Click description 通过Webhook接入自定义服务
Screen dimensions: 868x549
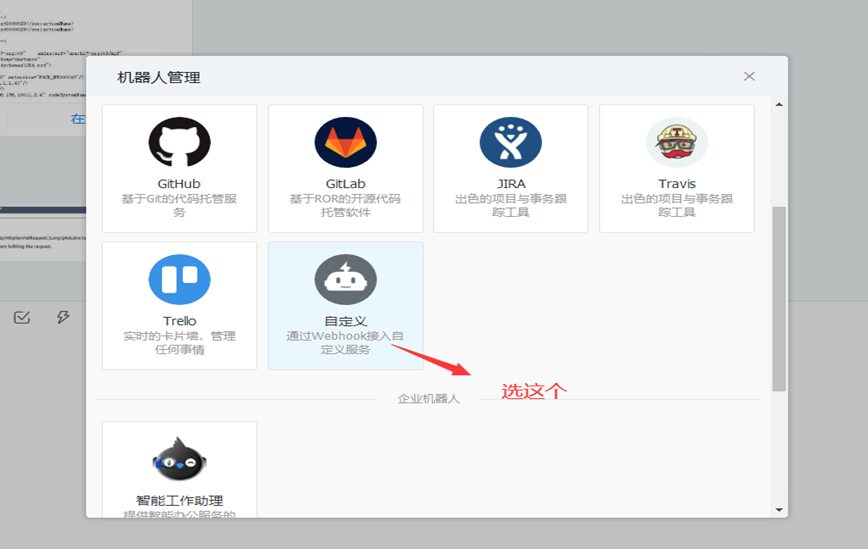pyautogui.click(x=345, y=343)
